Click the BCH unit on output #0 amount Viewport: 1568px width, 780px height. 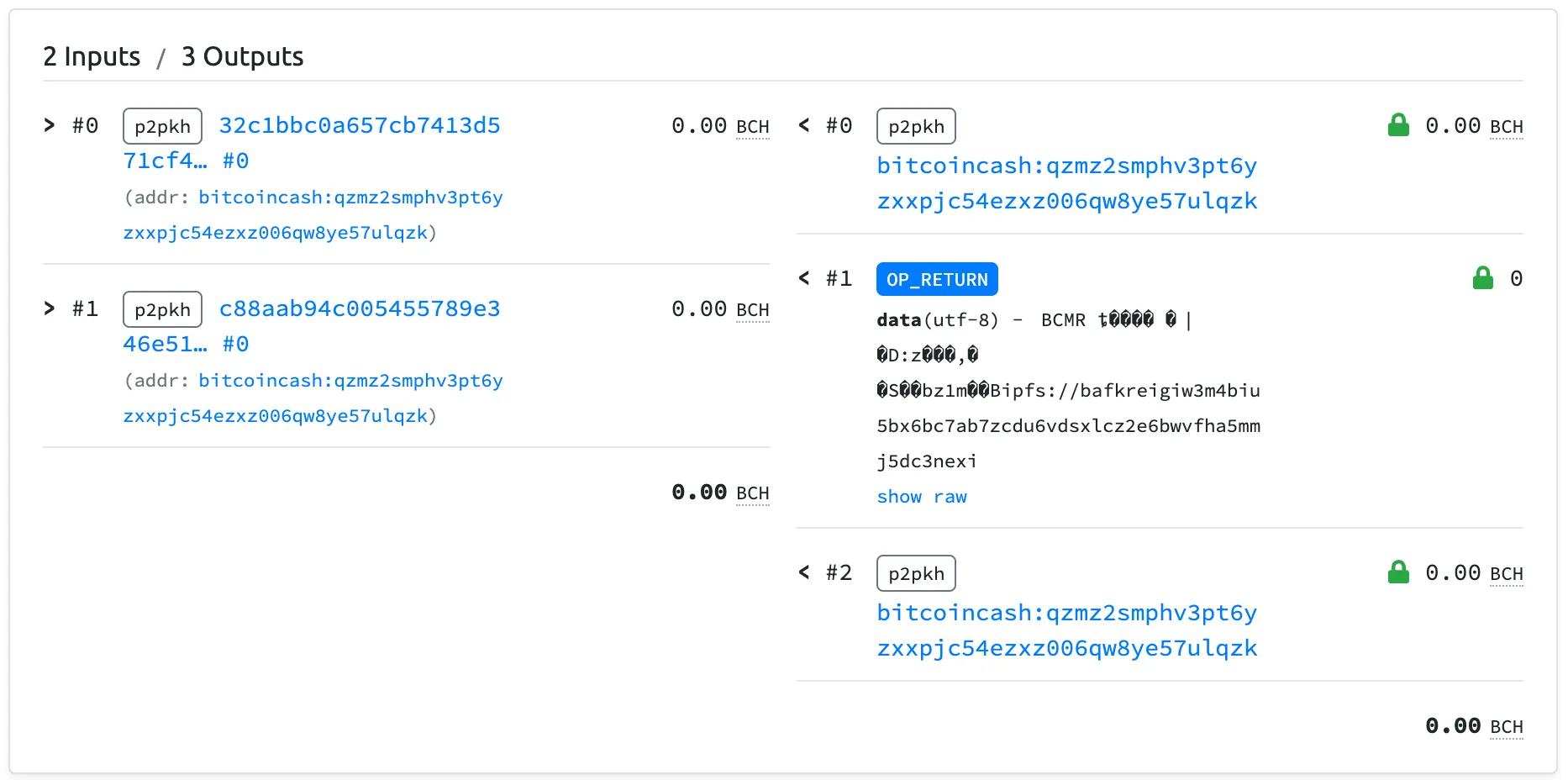coord(1506,127)
